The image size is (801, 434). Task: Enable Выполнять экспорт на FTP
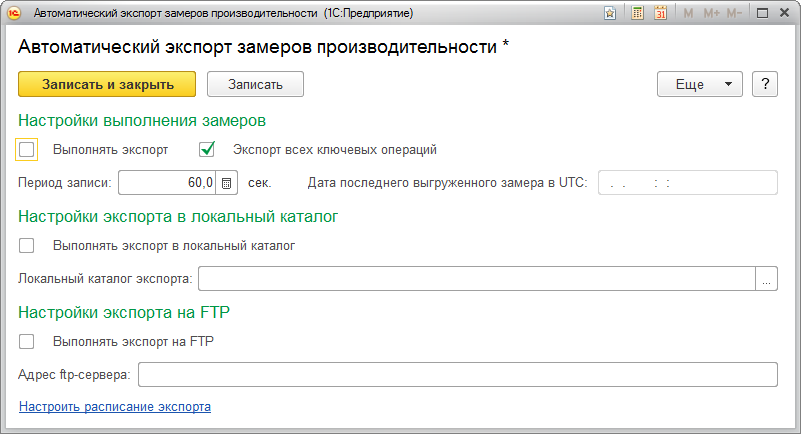tap(27, 341)
